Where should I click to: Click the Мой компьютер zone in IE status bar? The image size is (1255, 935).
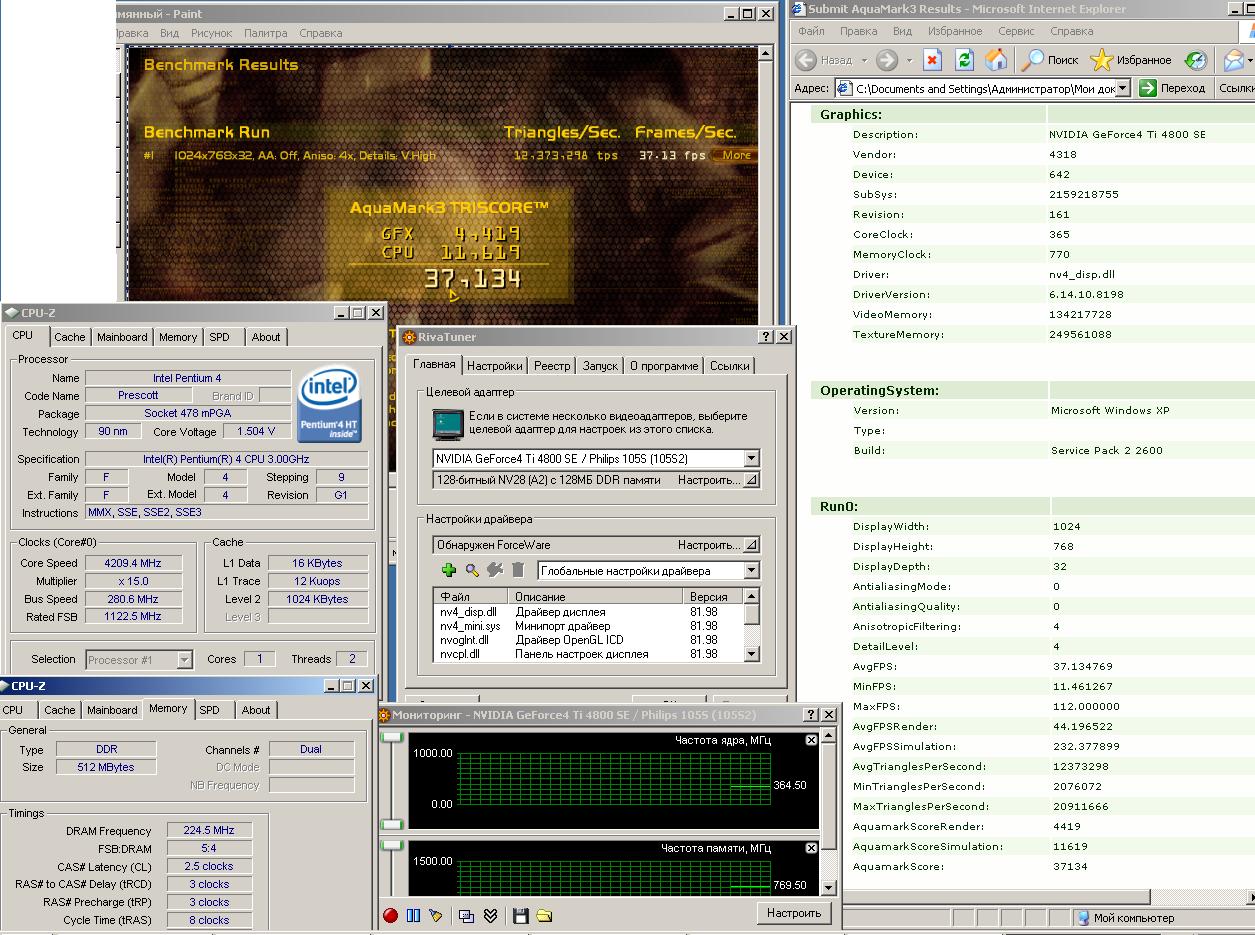(x=1134, y=918)
